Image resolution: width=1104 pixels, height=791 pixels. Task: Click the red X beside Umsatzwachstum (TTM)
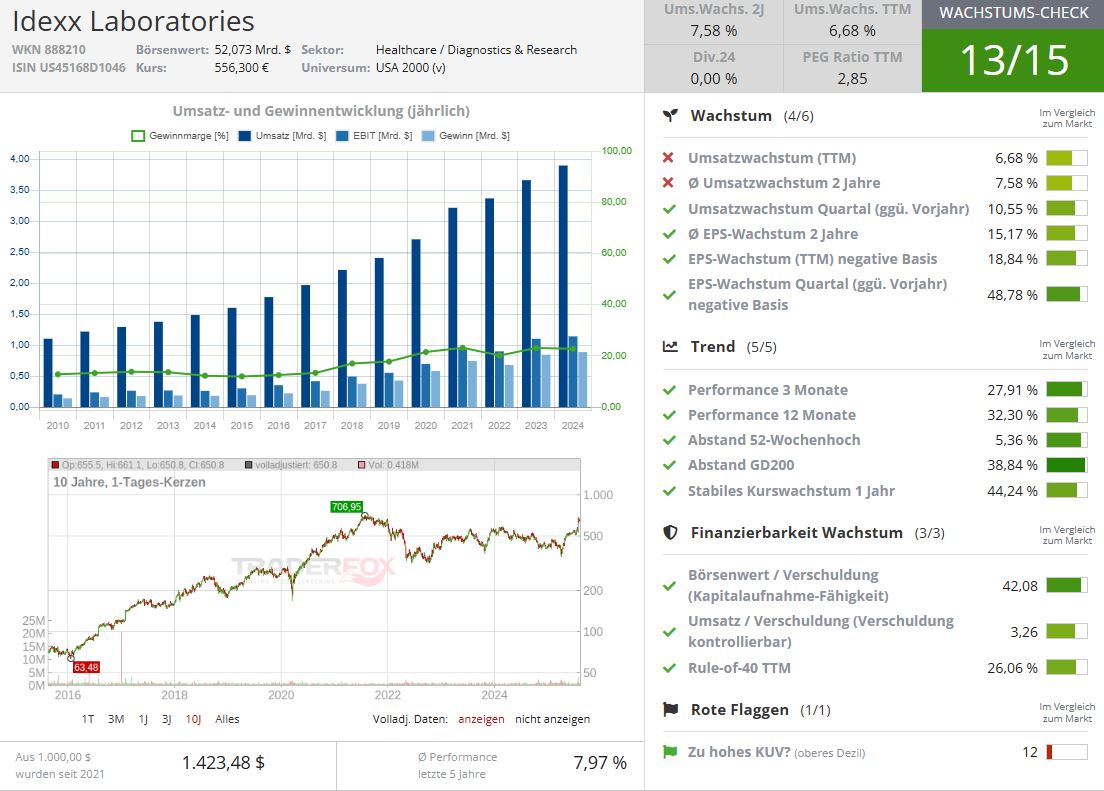(x=668, y=158)
